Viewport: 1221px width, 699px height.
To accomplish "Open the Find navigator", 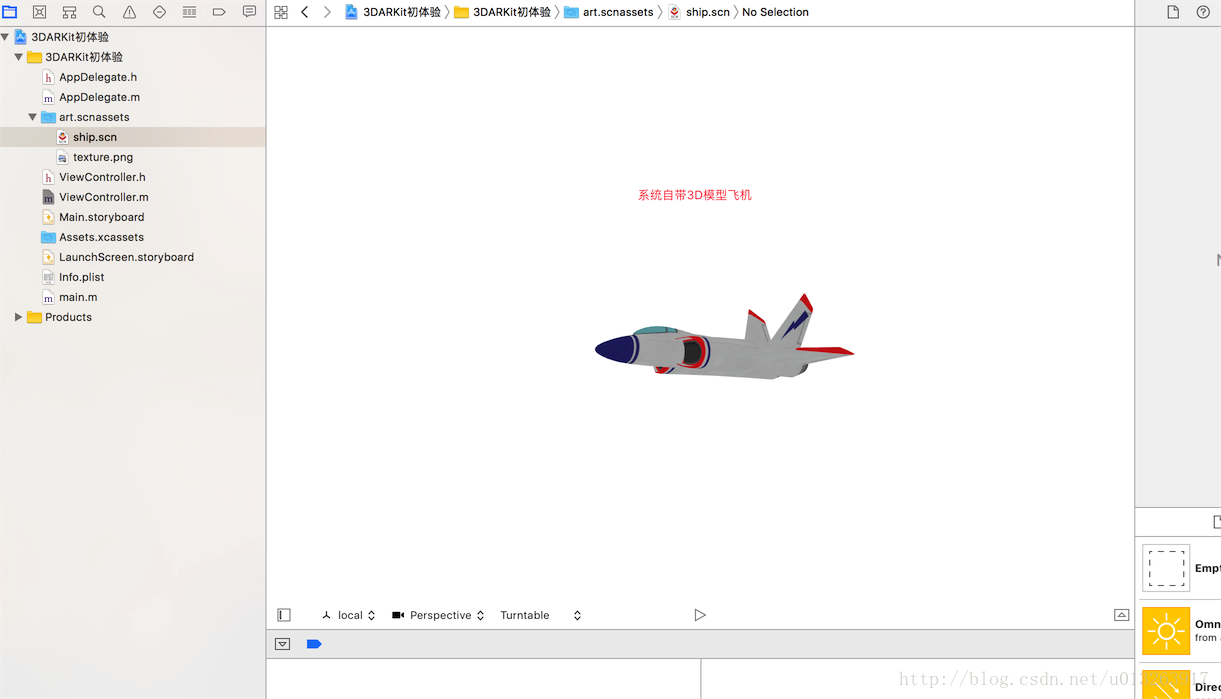I will click(x=99, y=12).
